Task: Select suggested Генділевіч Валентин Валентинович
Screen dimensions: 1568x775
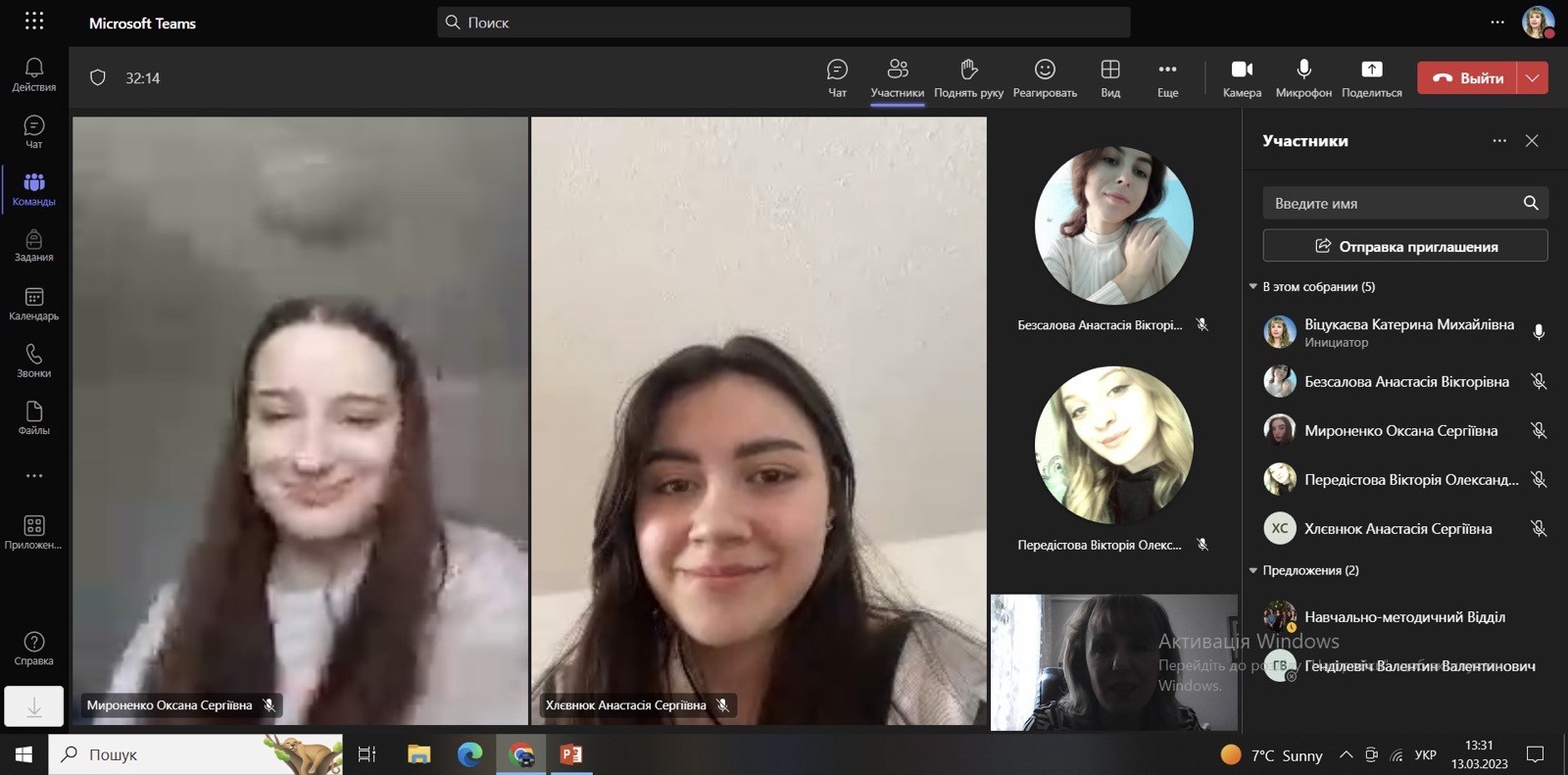Action: click(x=1405, y=665)
